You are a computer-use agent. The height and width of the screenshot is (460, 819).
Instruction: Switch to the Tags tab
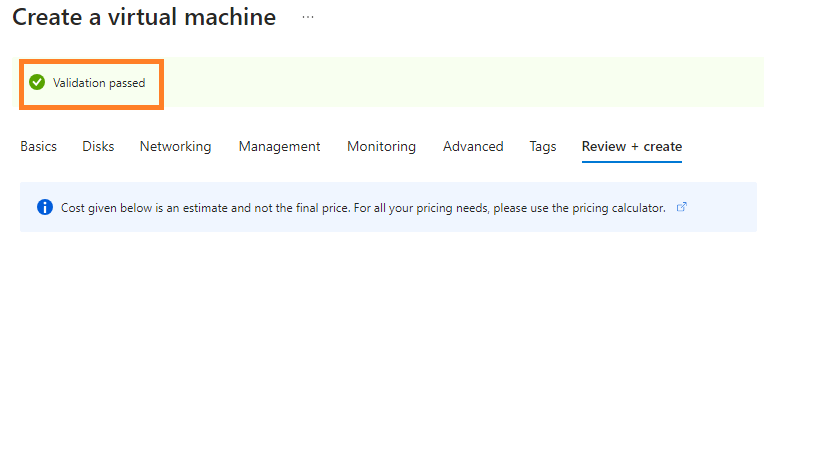tap(543, 147)
